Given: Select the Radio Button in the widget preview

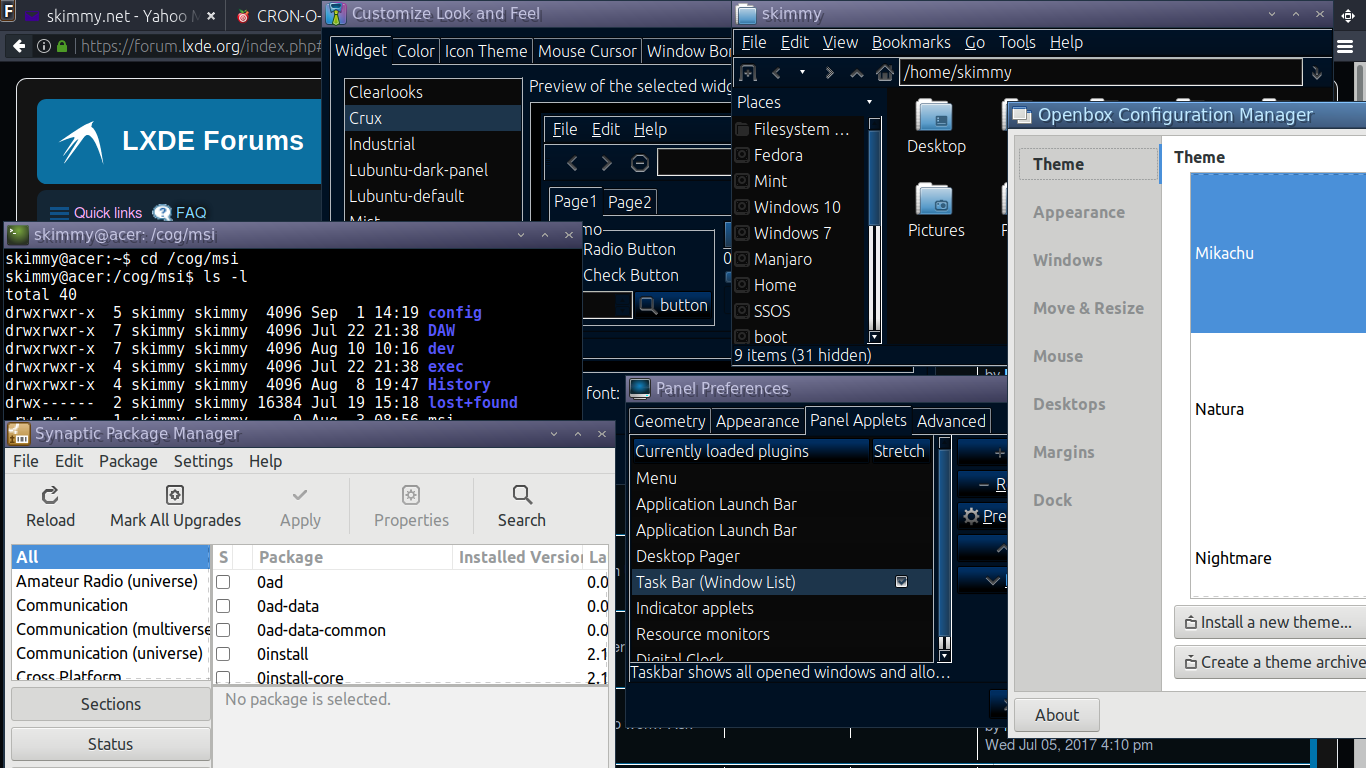Looking at the screenshot, I should pyautogui.click(x=628, y=249).
